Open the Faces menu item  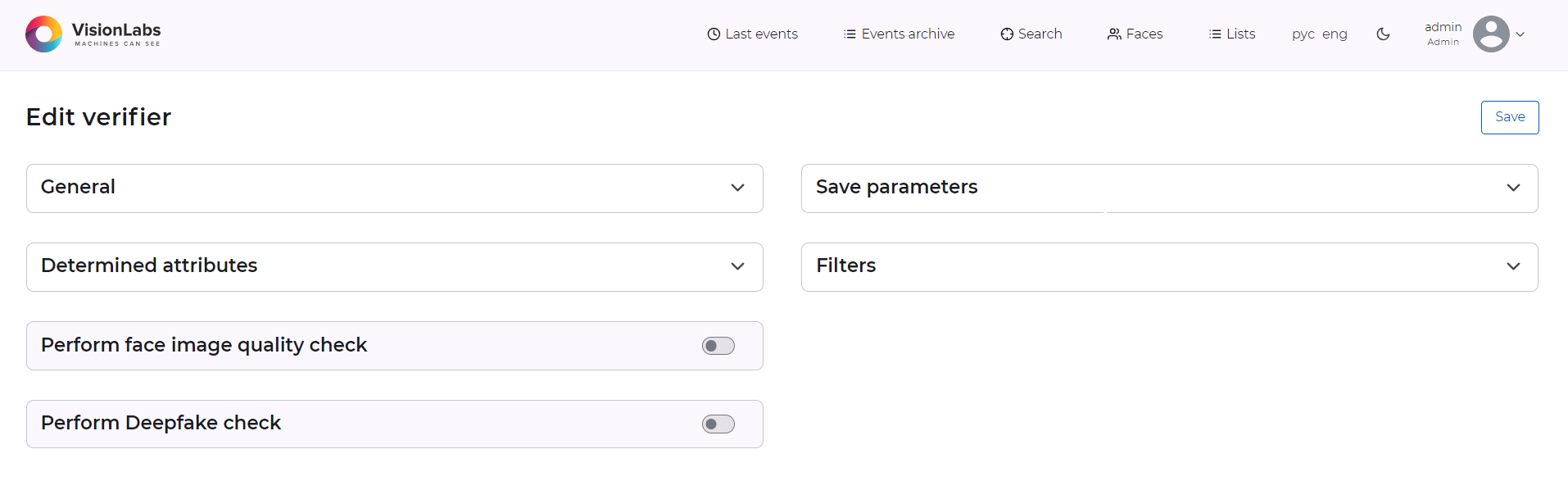coord(1144,34)
